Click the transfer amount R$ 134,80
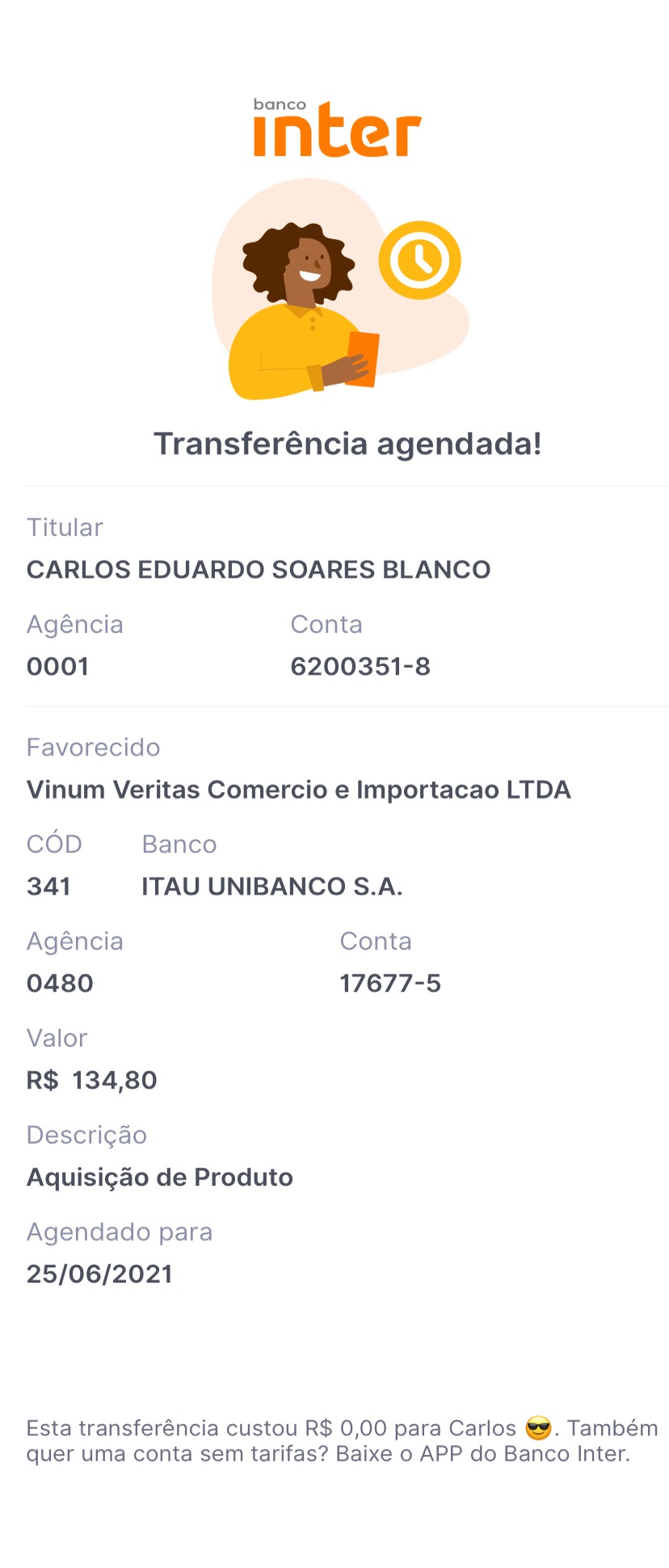The image size is (669, 1568). click(92, 1081)
